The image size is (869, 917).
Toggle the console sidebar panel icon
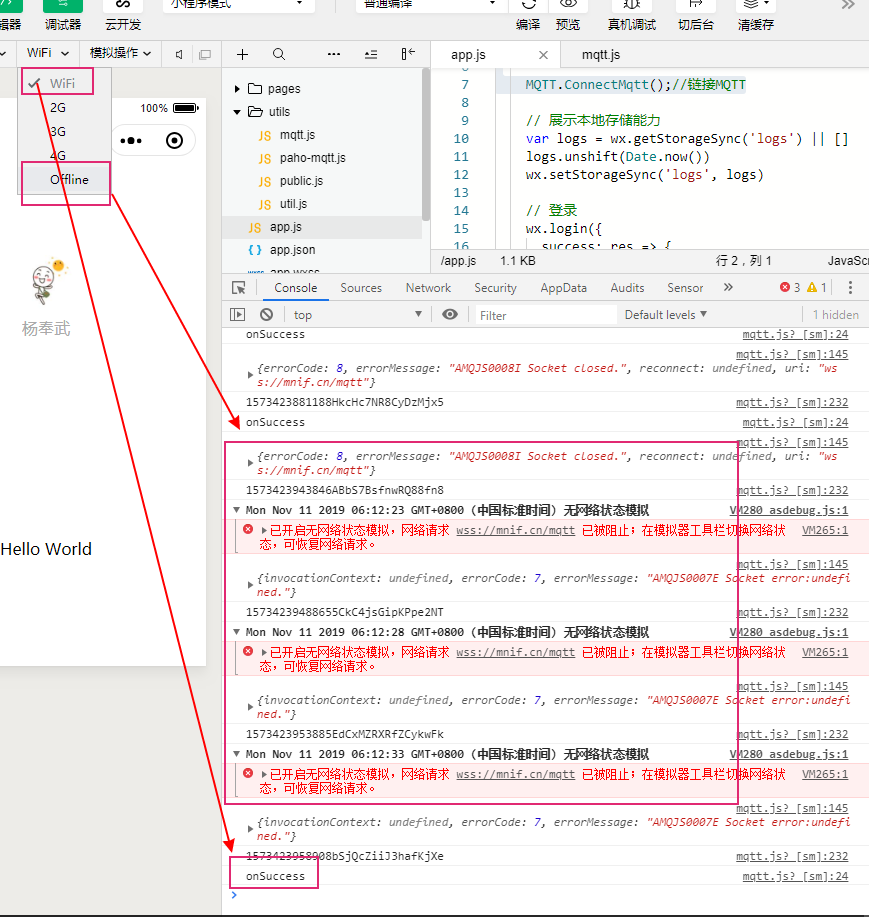click(x=237, y=315)
